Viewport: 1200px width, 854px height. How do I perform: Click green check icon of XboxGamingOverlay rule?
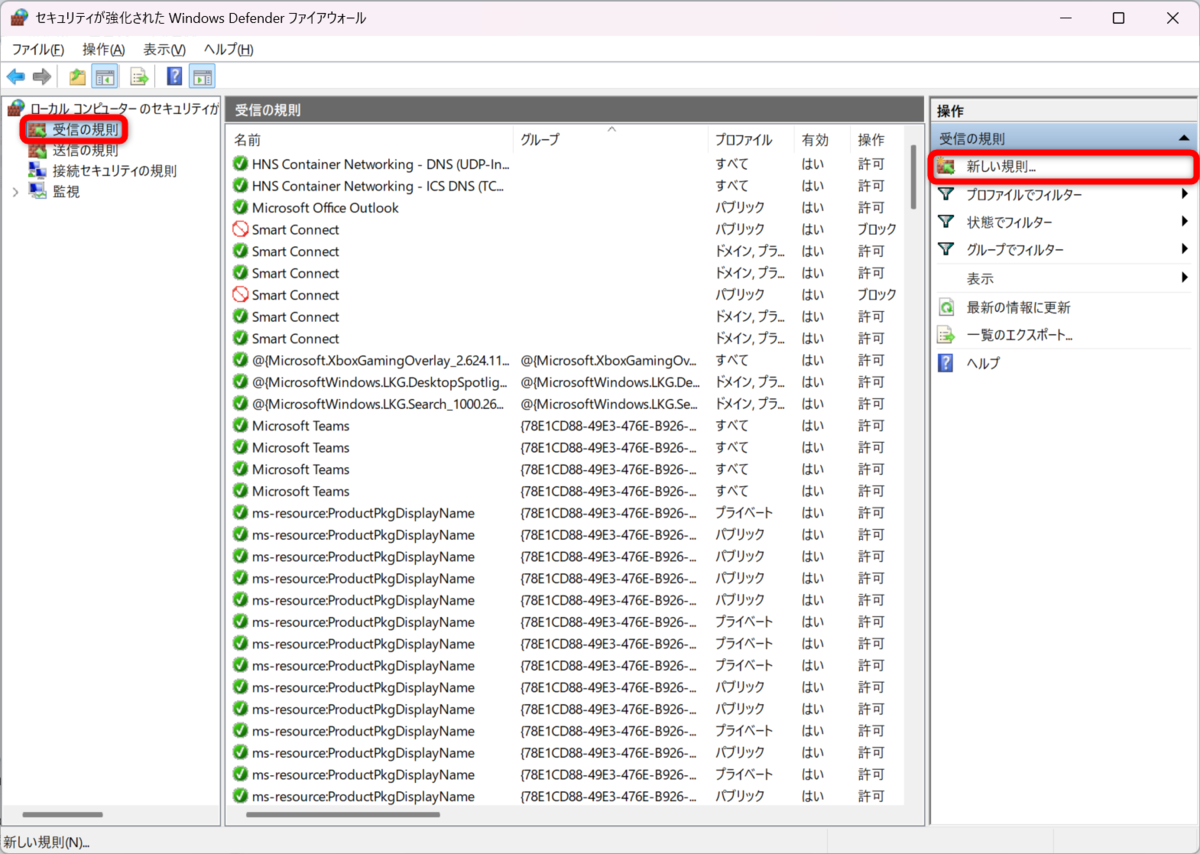point(240,360)
